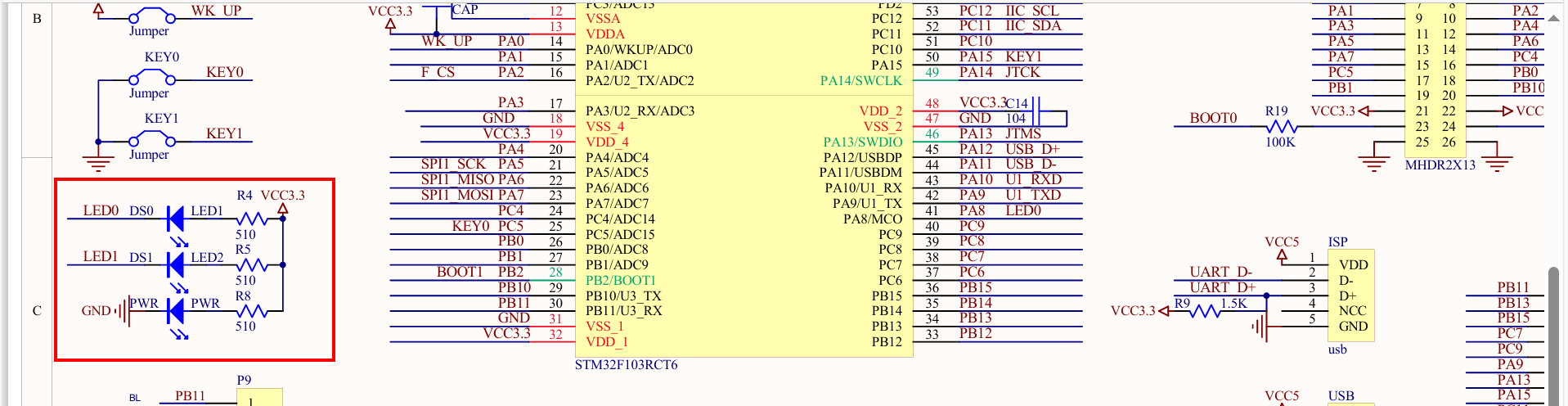Screen dimensions: 1568x406
Task: Click VCC3.3 arrow left of R9
Action: point(1164,311)
